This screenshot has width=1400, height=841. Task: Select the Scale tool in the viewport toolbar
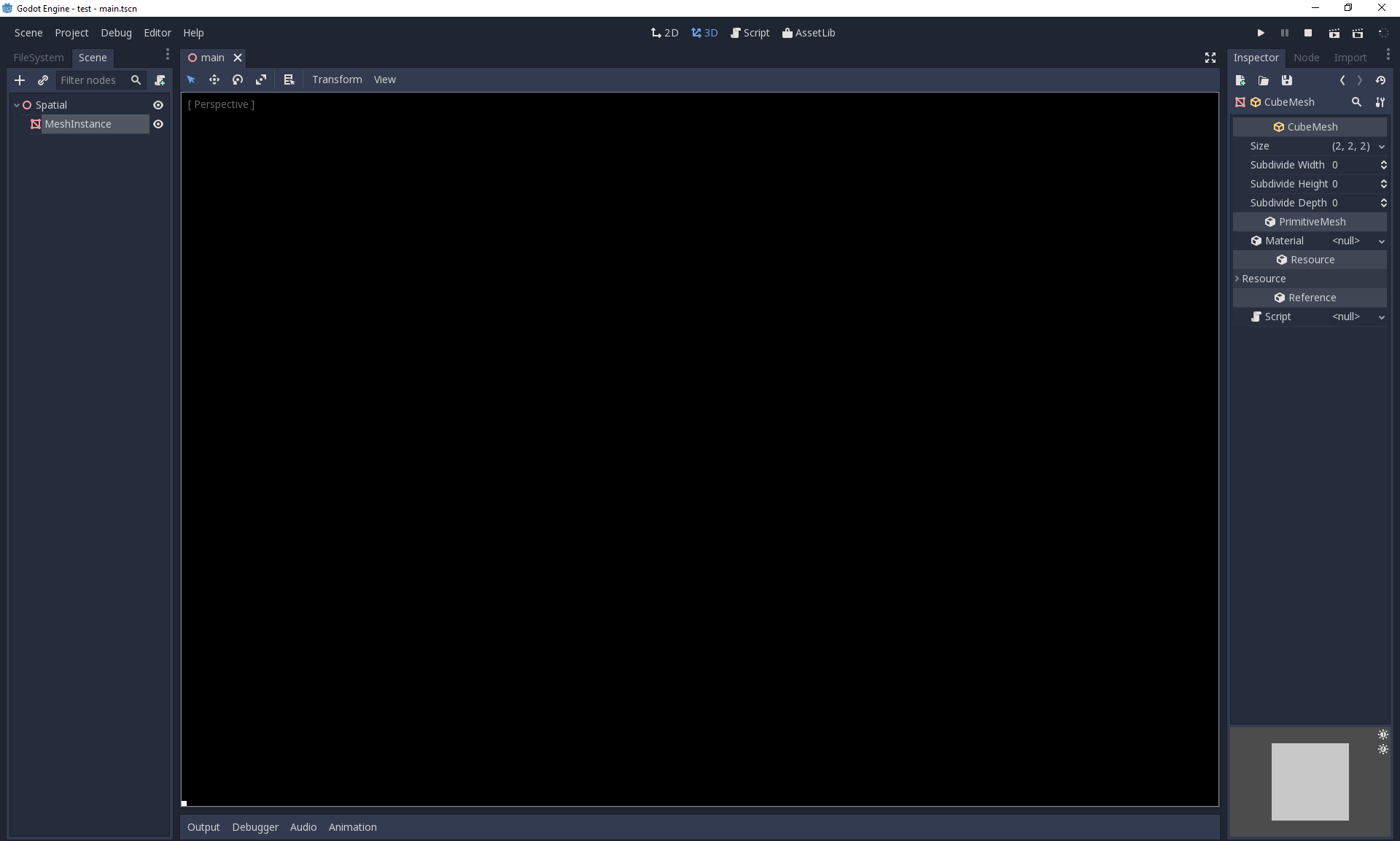tap(261, 80)
